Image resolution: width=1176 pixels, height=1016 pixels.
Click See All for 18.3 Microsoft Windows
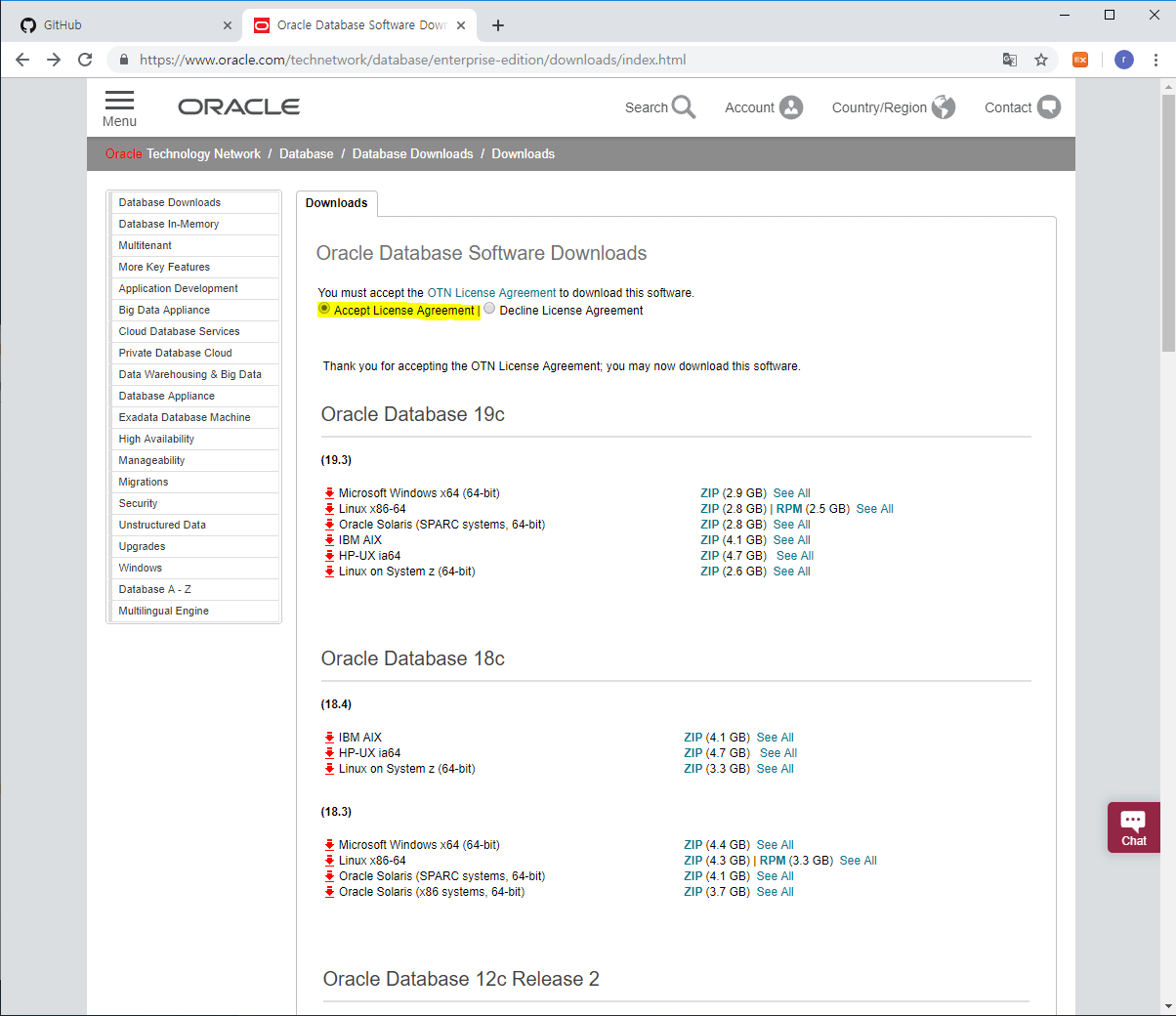776,845
